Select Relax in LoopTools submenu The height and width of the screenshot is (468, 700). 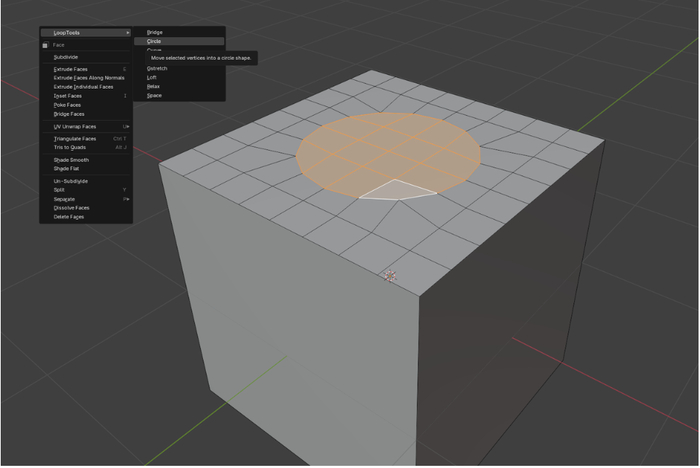[153, 86]
